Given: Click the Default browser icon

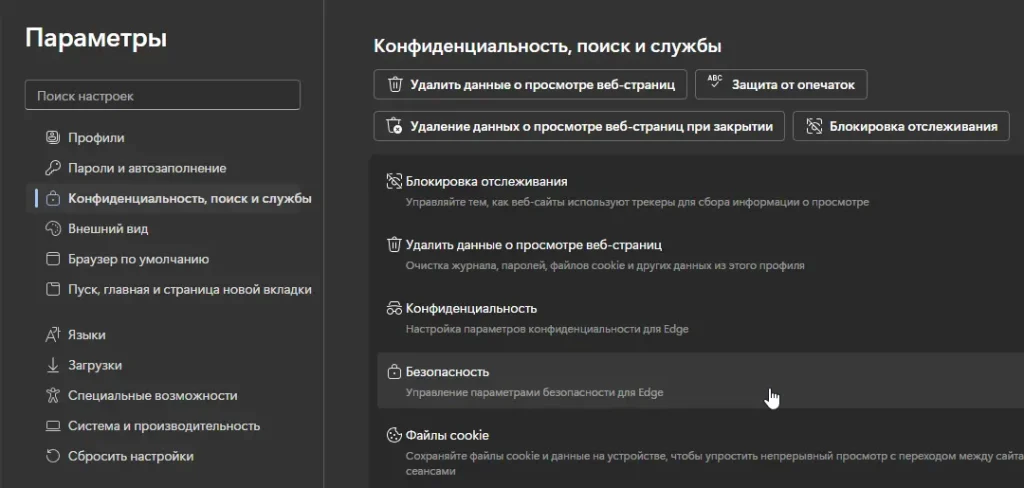Looking at the screenshot, I should coord(54,259).
